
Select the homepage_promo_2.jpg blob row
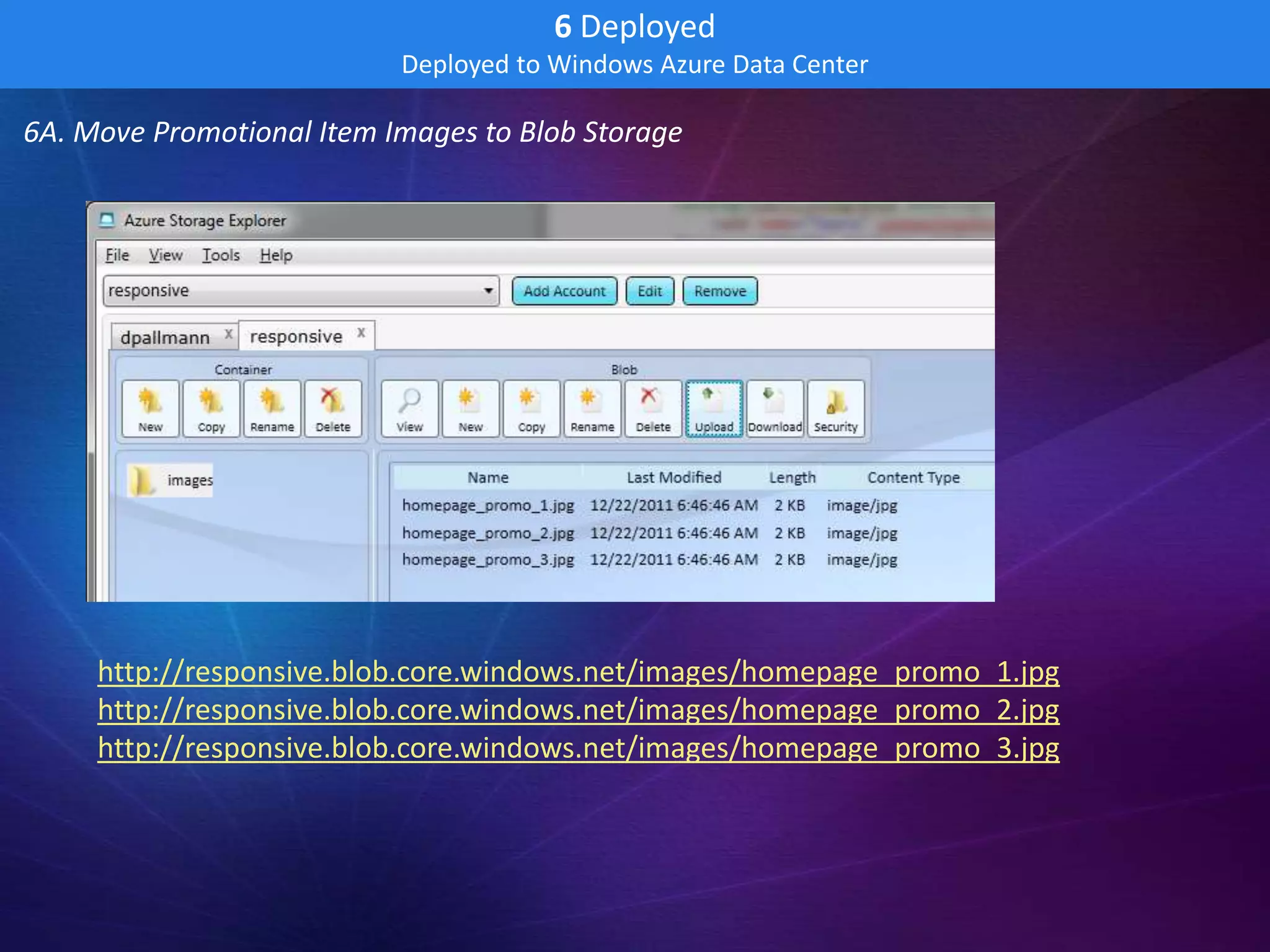(649, 533)
